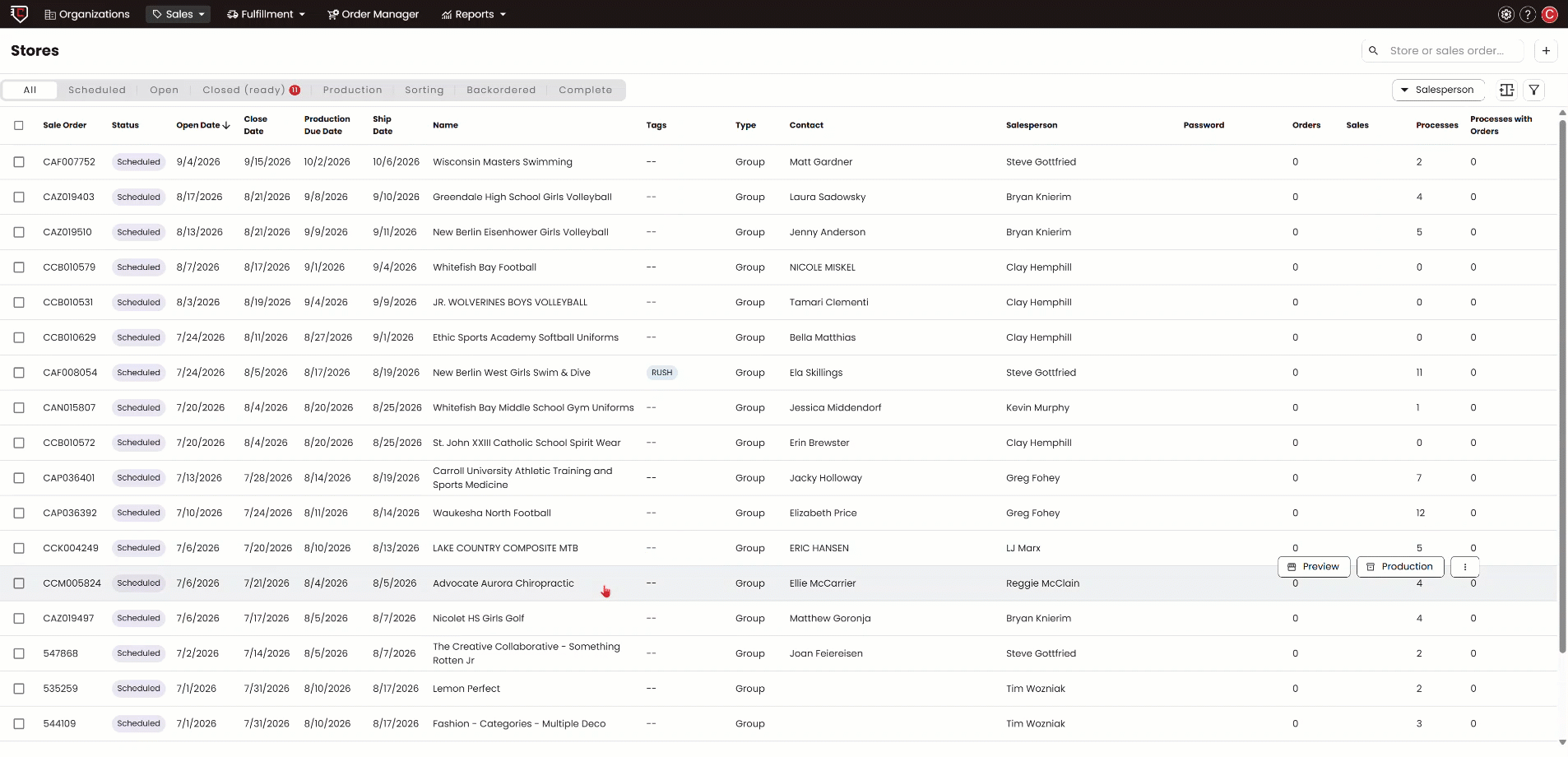
Task: Check the 547868 row checkbox
Action: pyautogui.click(x=19, y=653)
